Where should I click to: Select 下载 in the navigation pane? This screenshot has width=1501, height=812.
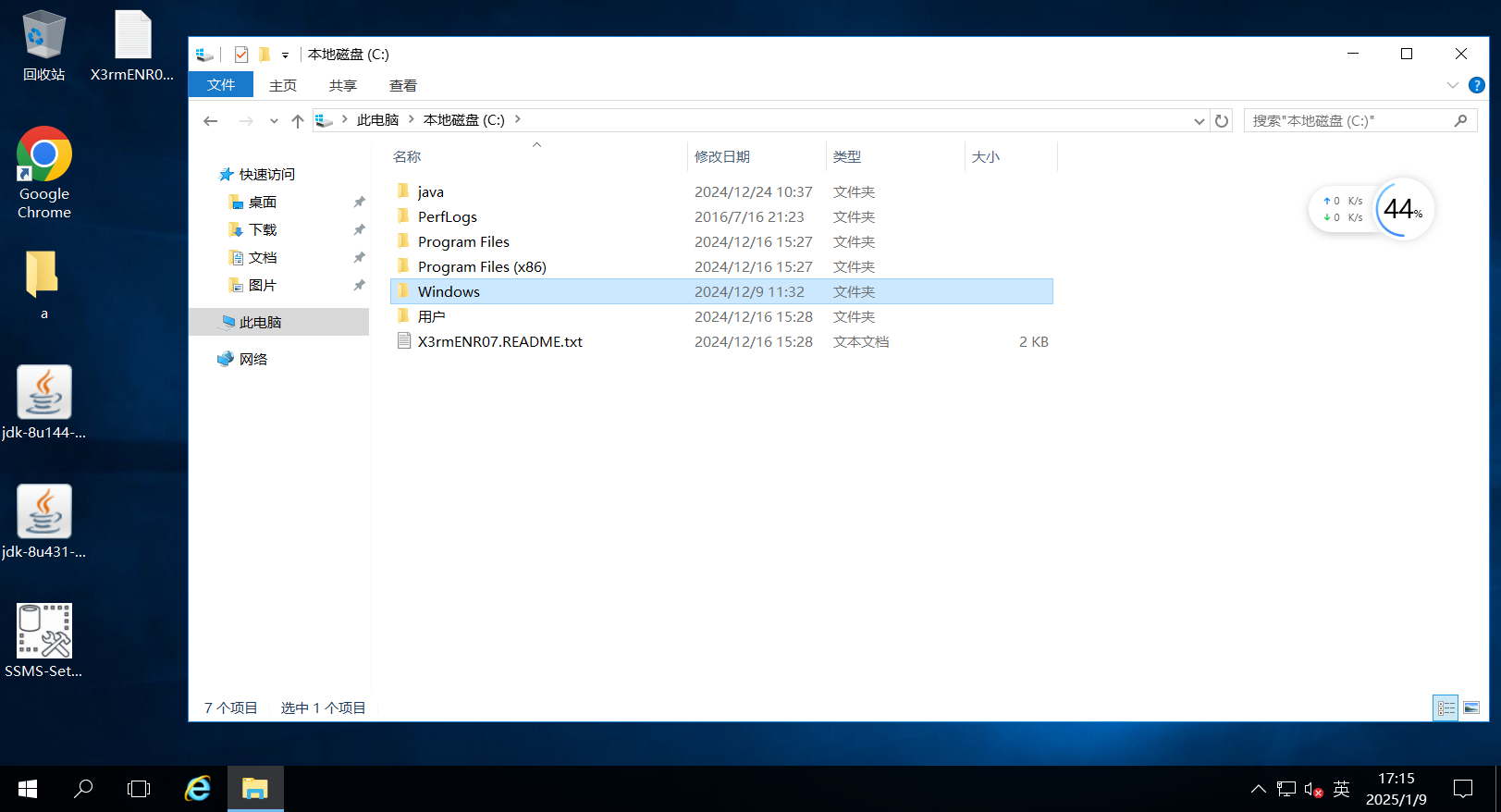[262, 230]
